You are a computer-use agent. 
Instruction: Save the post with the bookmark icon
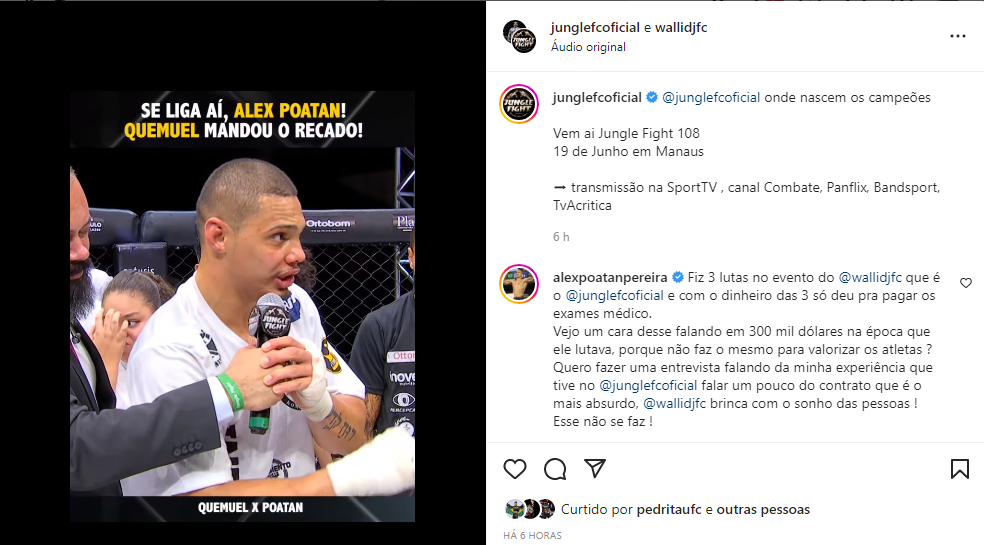(960, 469)
